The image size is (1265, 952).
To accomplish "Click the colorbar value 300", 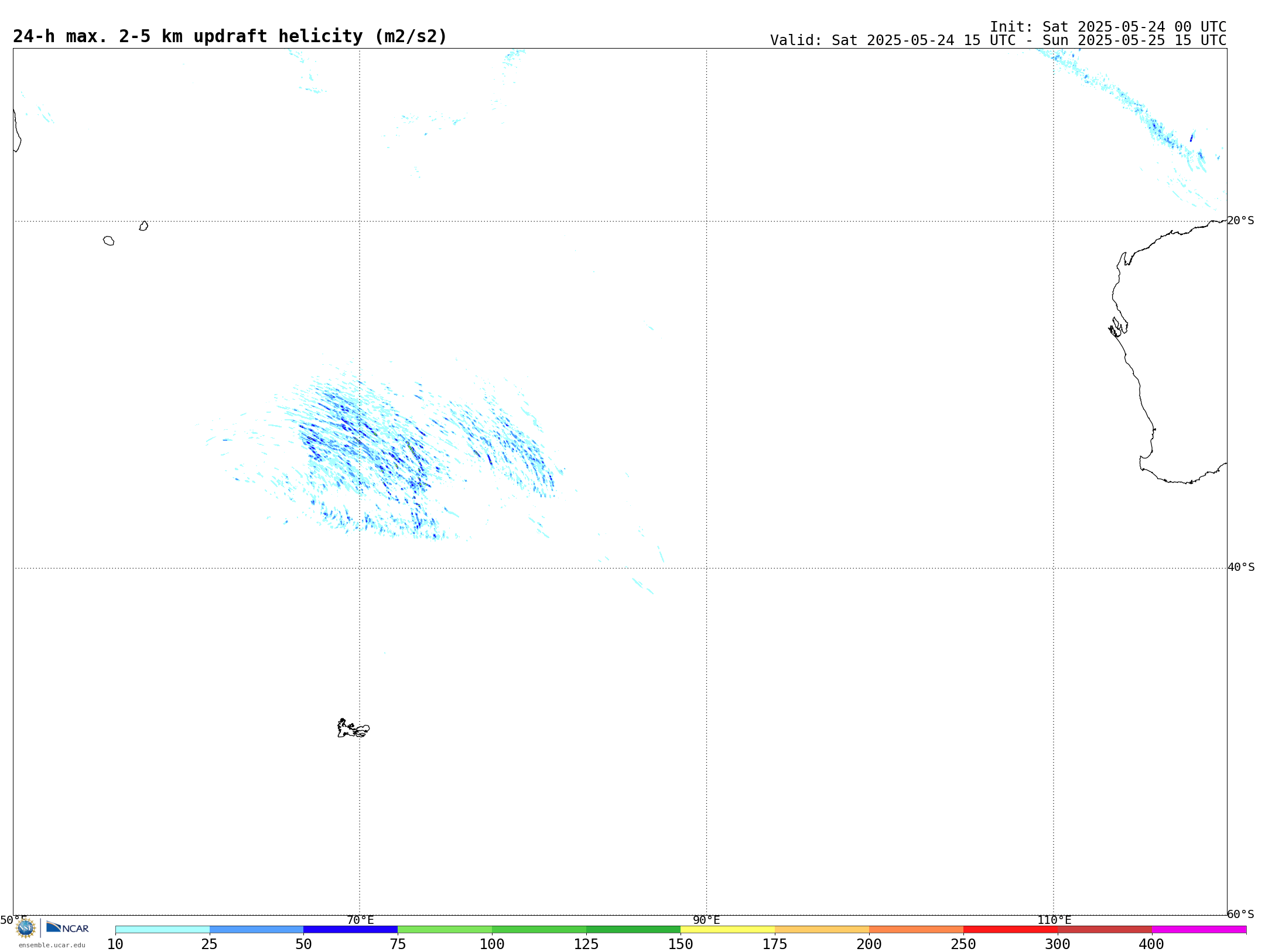I will [1058, 944].
